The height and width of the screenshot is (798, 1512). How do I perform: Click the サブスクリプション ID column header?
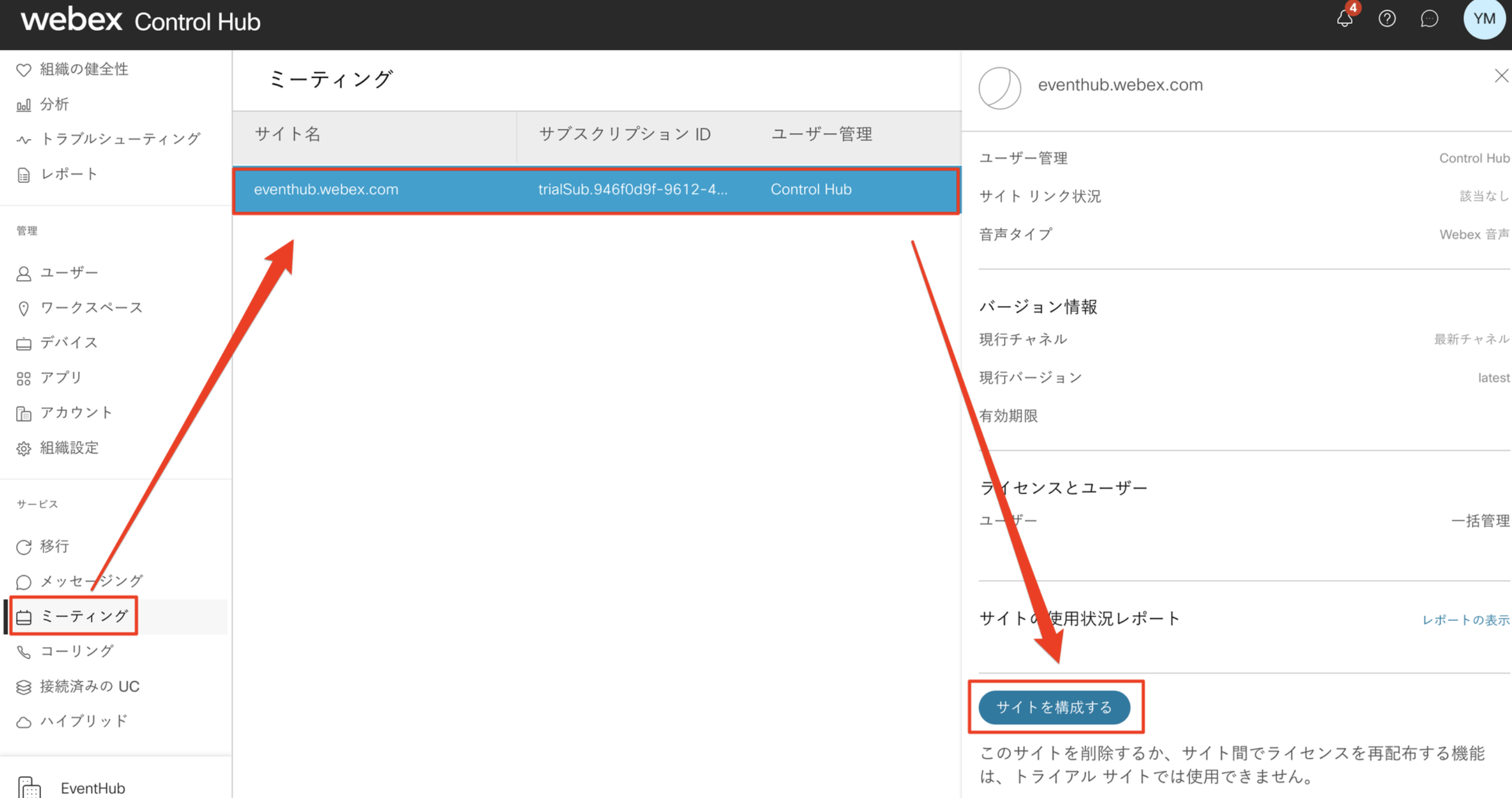click(x=625, y=134)
